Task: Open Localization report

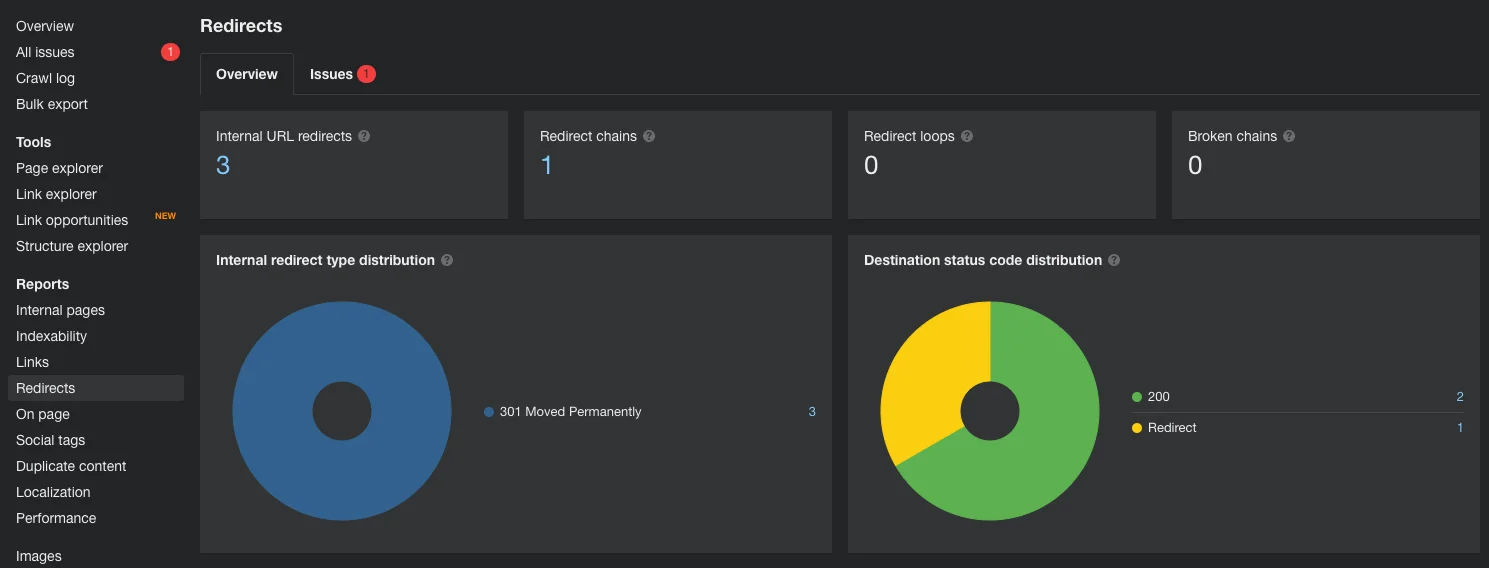Action: pyautogui.click(x=53, y=492)
